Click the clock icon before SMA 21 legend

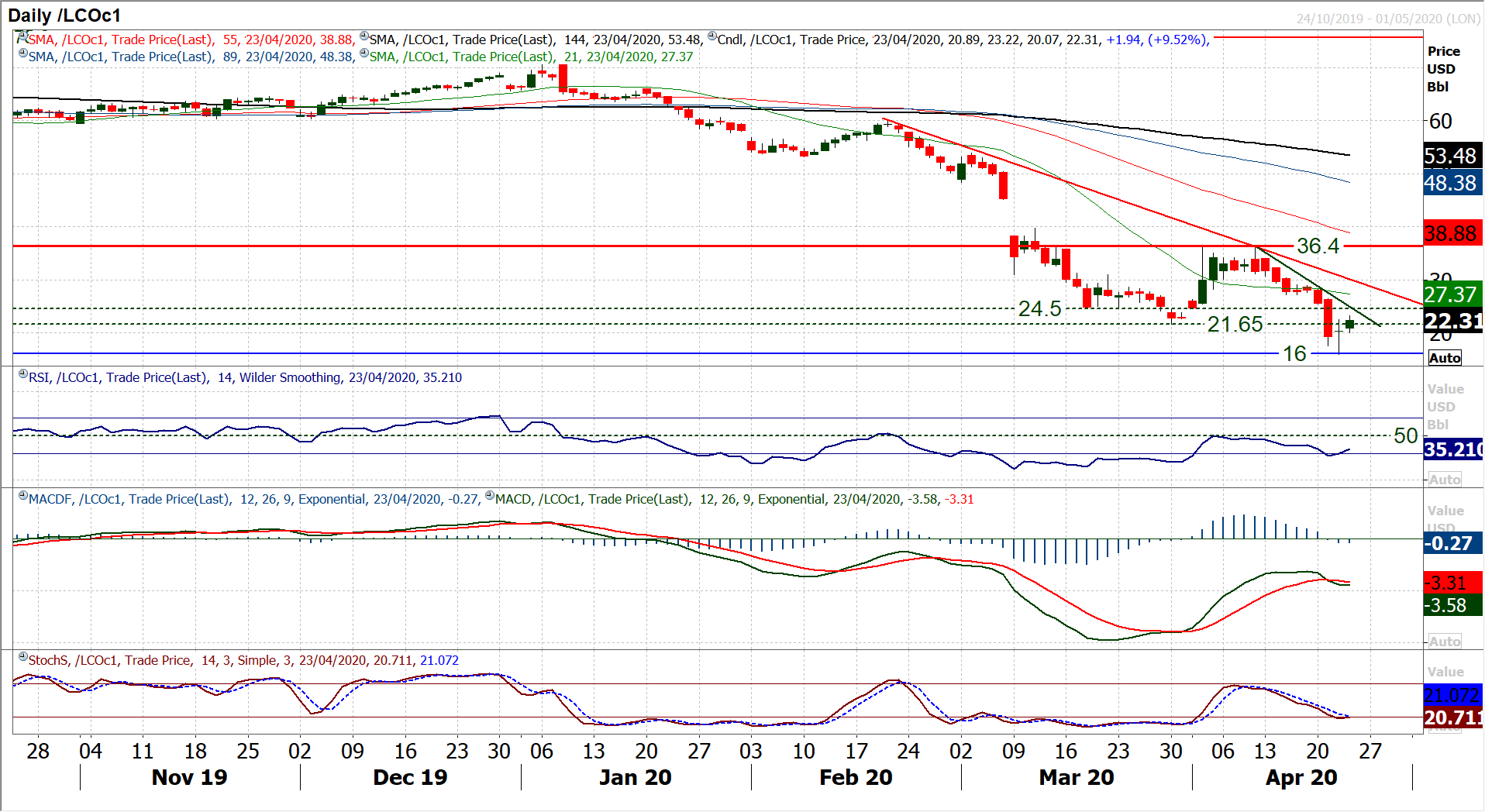(364, 54)
